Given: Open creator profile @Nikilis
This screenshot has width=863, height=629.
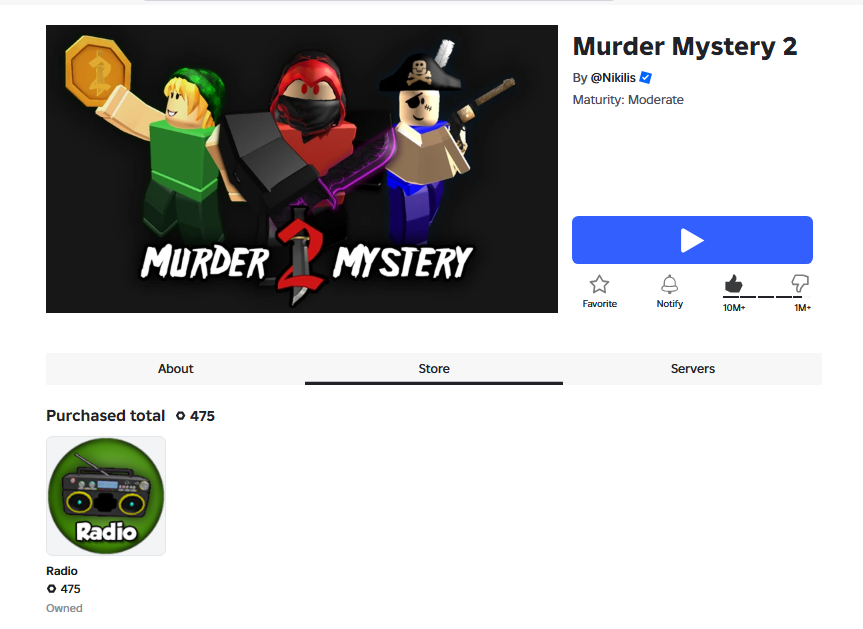Looking at the screenshot, I should tap(613, 78).
